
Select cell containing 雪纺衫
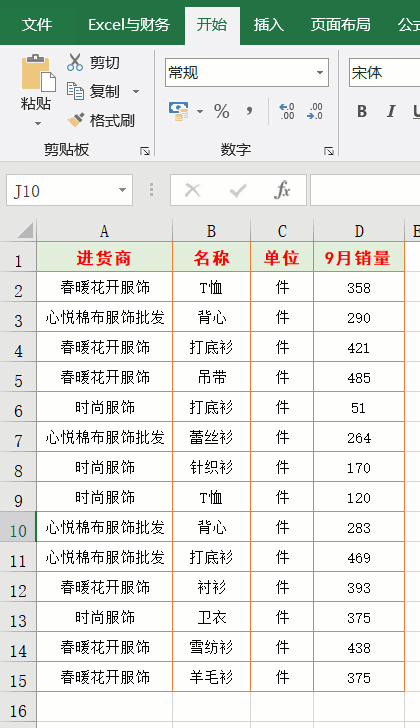pos(211,647)
